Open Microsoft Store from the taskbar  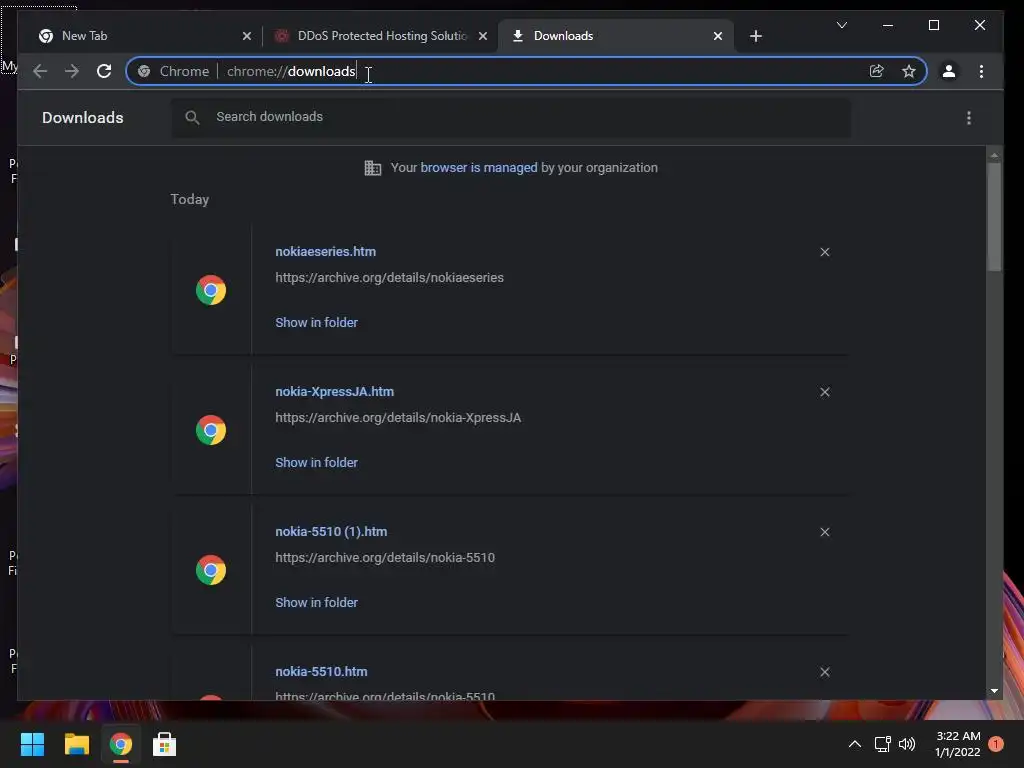point(165,744)
